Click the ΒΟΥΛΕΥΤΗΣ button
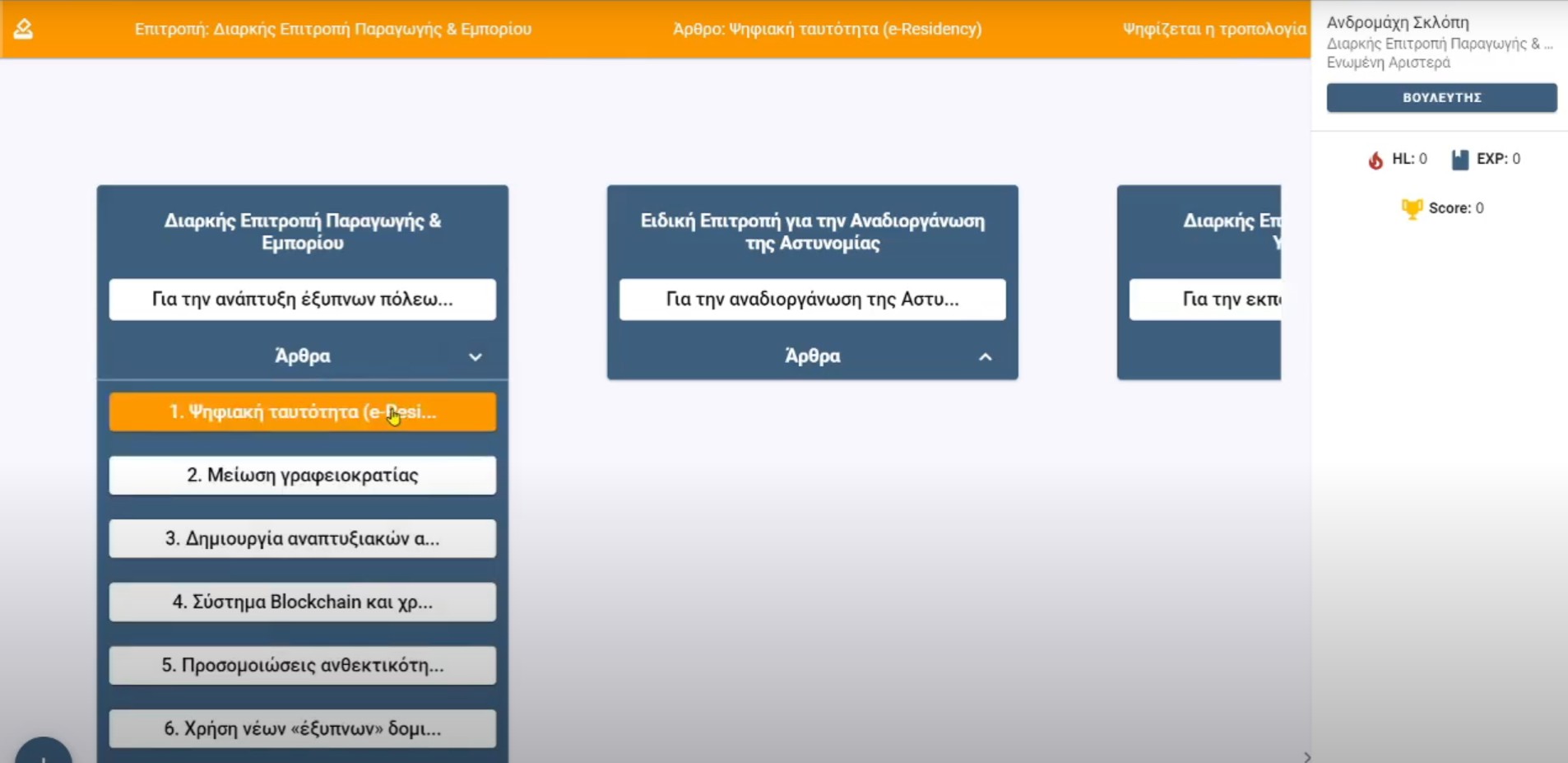1568x763 pixels. 1440,97
